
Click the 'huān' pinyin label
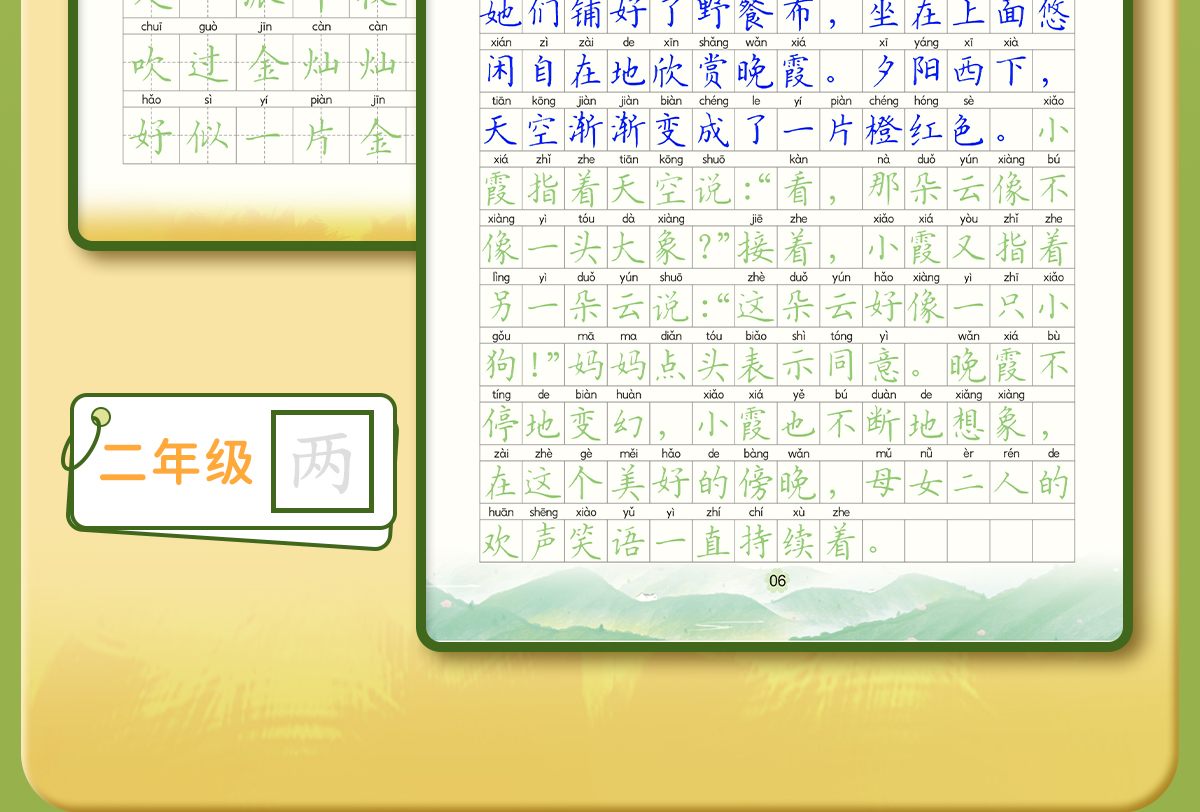501,512
